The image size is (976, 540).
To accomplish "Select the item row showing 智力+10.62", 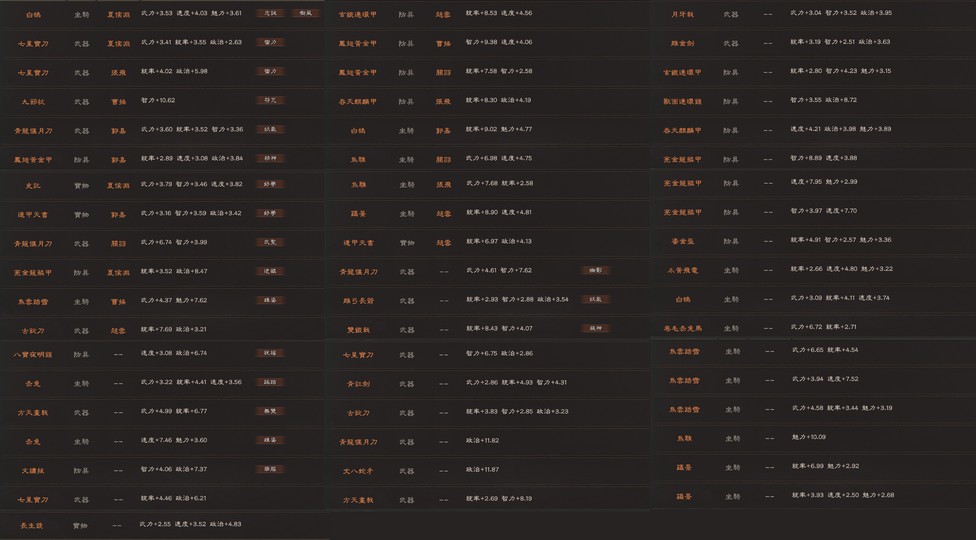I will (x=163, y=101).
